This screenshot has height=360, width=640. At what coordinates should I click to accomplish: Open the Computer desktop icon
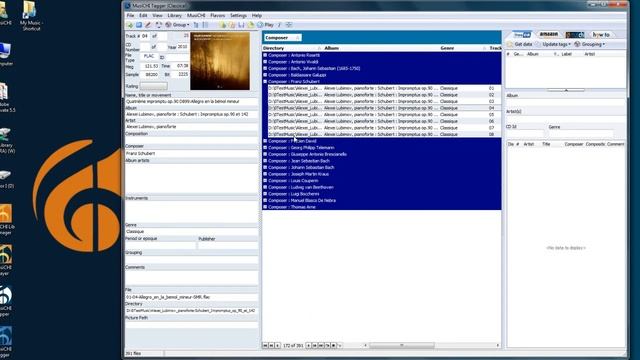(x=6, y=54)
